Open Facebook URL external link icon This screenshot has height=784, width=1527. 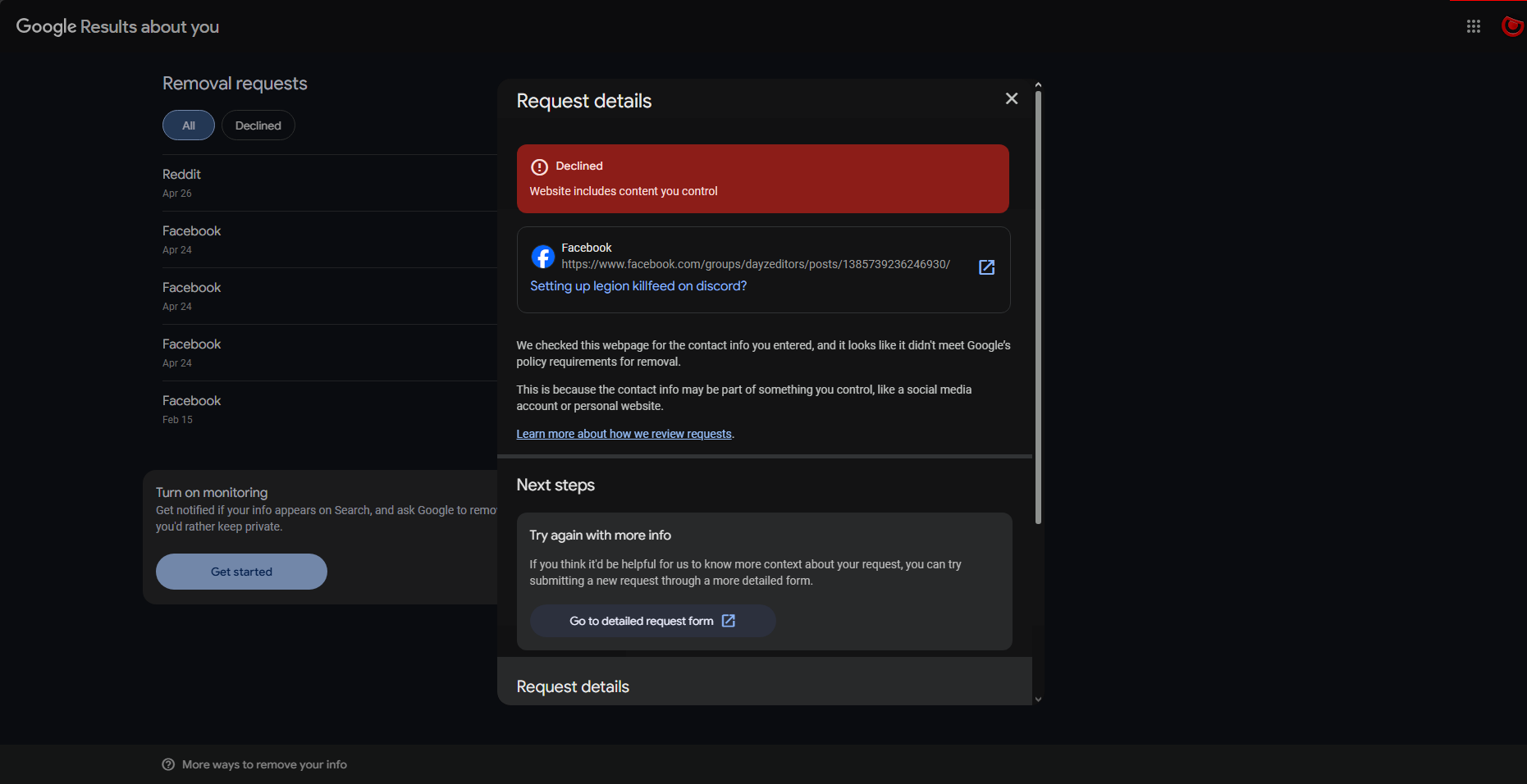987,267
